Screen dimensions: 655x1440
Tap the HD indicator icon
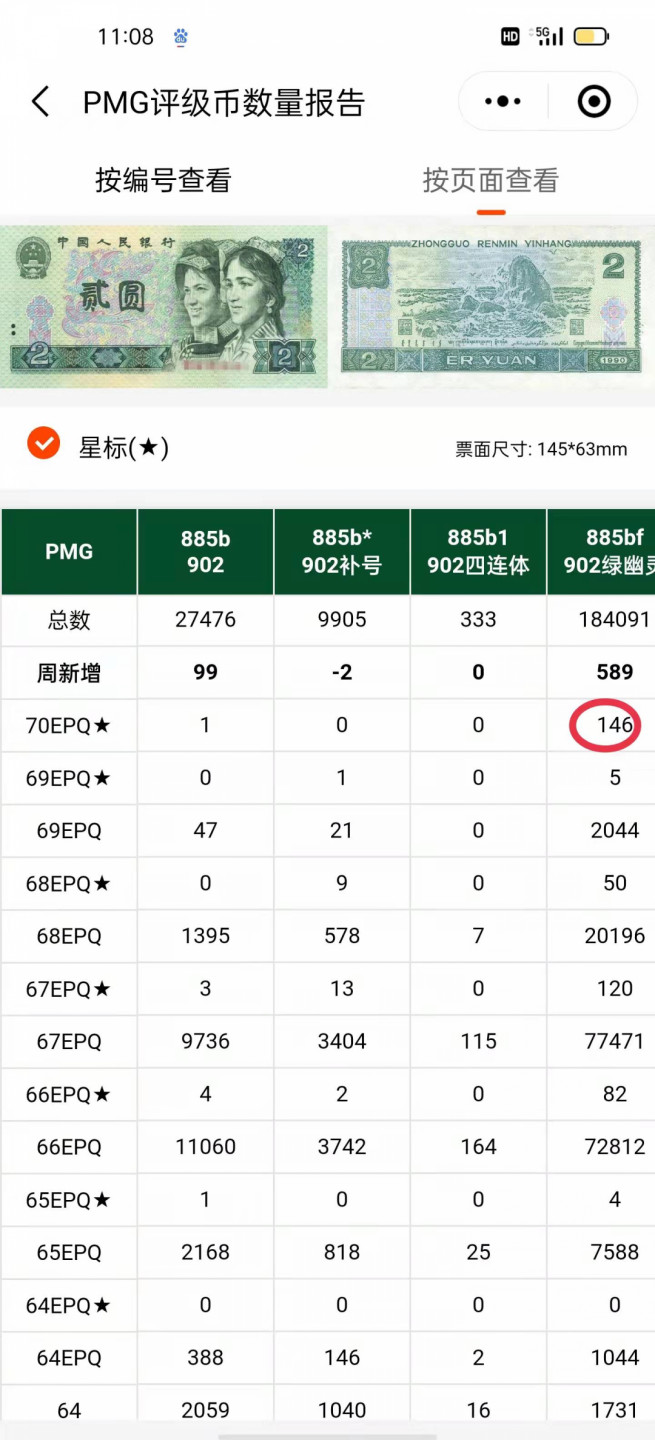click(510, 37)
